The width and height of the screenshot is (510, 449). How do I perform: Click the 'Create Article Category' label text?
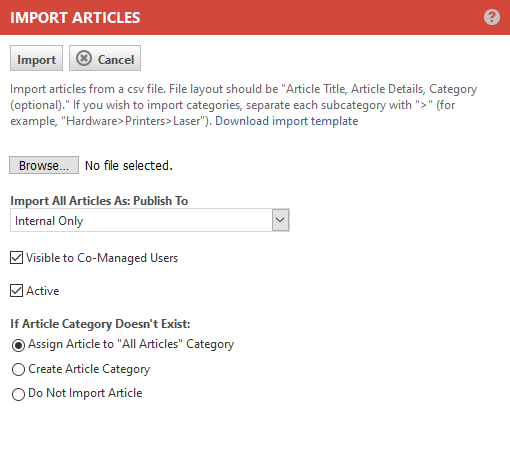[x=89, y=369]
